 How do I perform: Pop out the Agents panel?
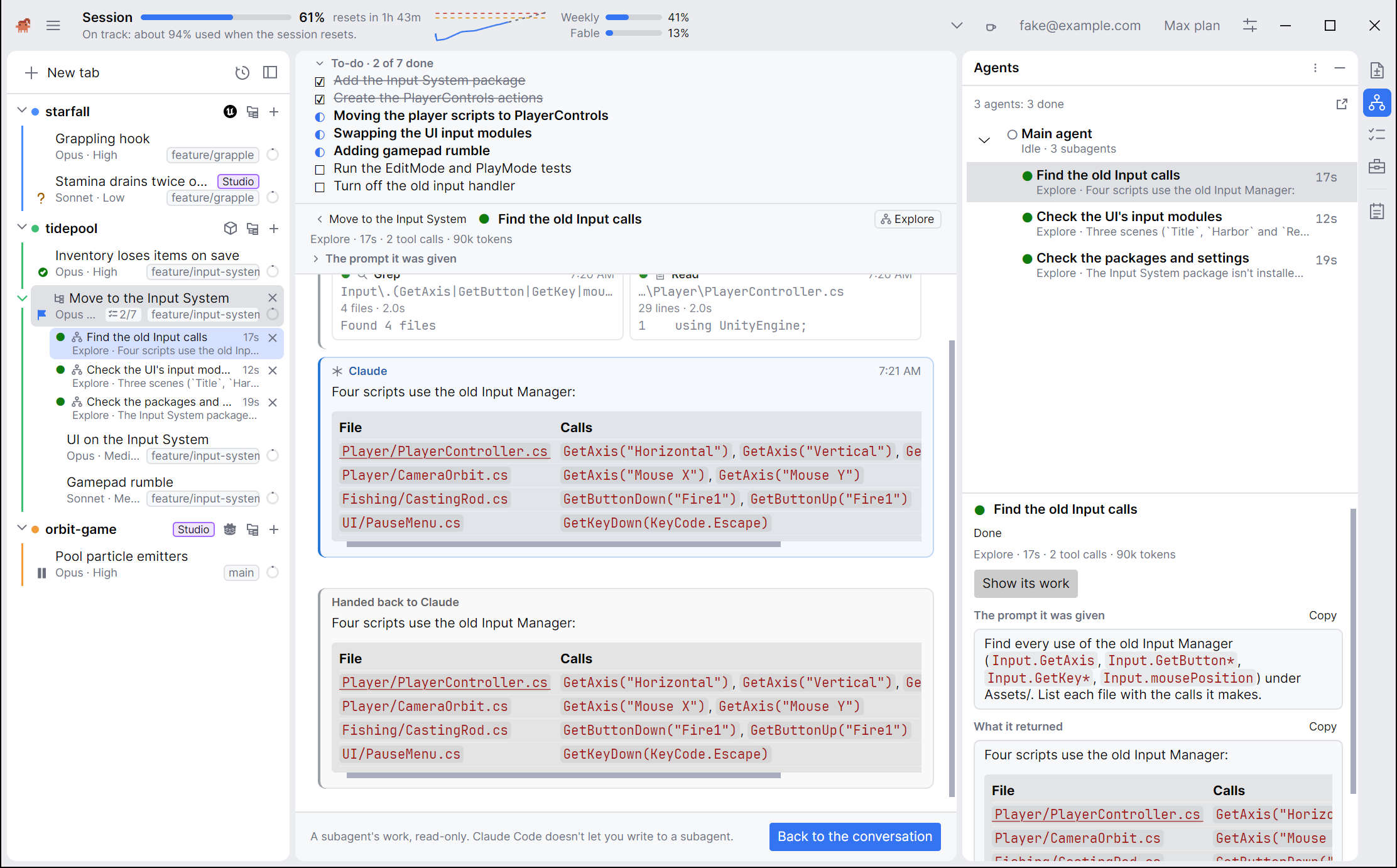tap(1342, 104)
